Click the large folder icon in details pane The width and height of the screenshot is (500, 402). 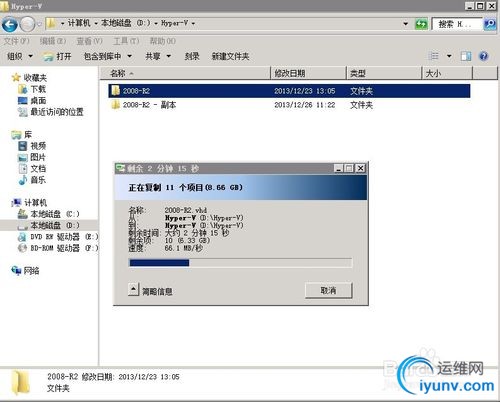tap(21, 382)
